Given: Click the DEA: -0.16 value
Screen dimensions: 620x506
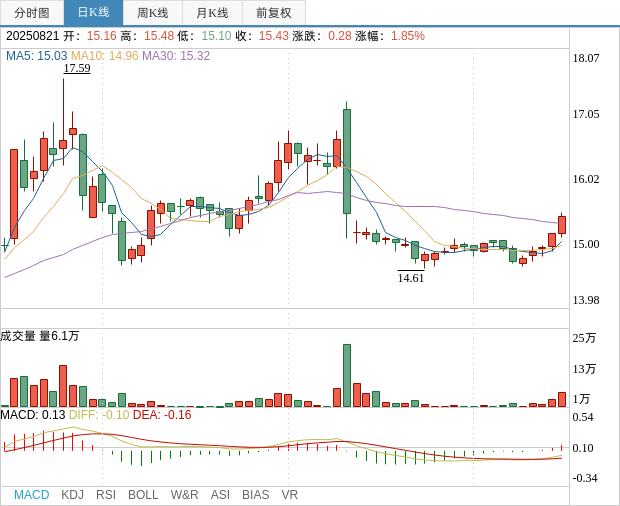Looking at the screenshot, I should [x=162, y=415].
